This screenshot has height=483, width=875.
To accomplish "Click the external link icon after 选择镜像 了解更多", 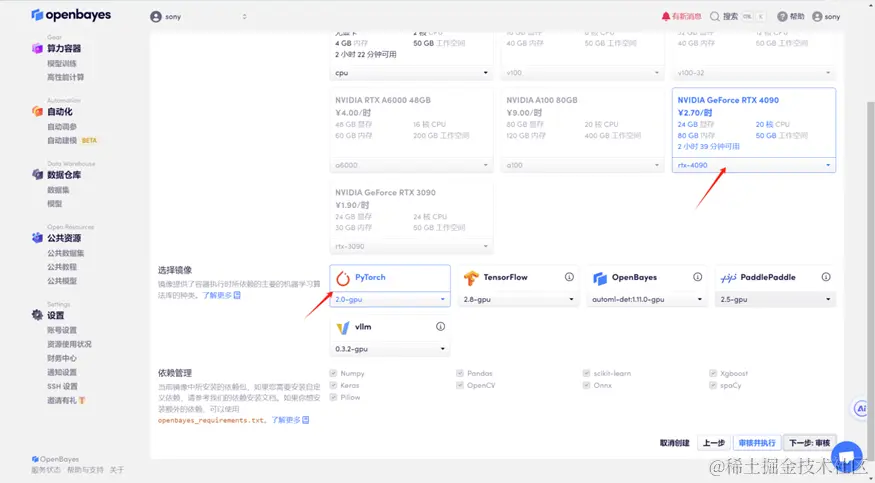I will [237, 295].
